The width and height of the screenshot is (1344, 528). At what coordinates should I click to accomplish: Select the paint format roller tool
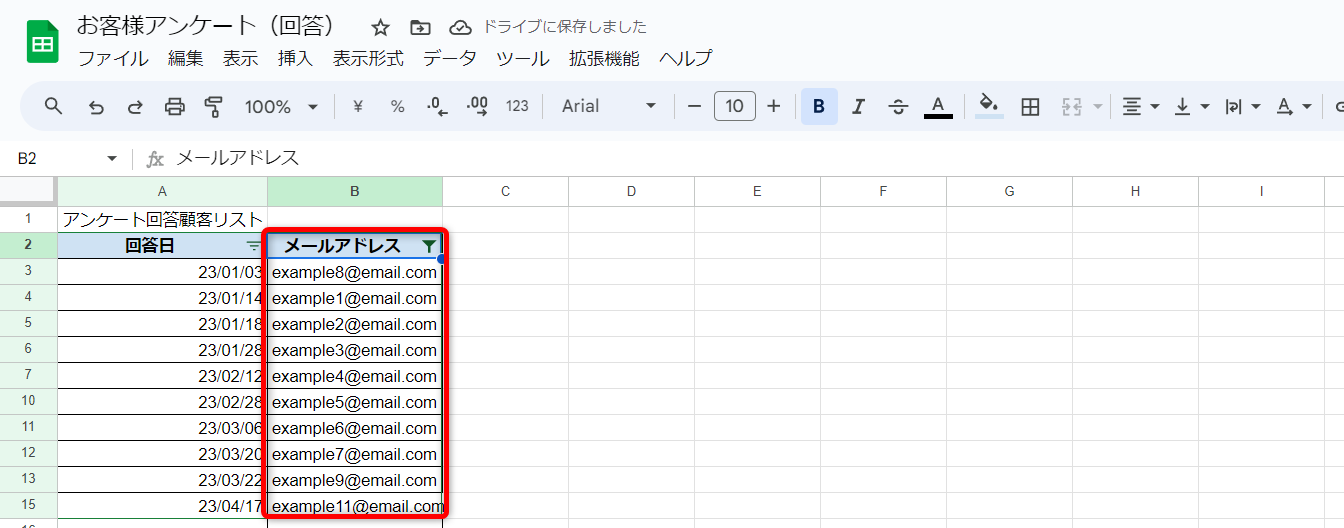(x=213, y=106)
